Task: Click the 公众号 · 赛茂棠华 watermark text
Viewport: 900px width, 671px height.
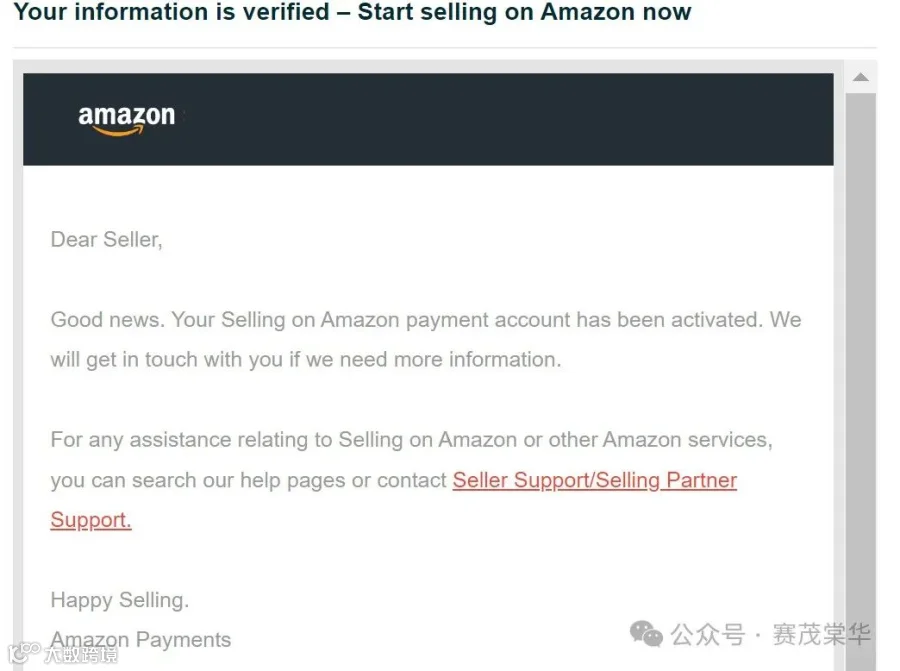Action: (771, 634)
